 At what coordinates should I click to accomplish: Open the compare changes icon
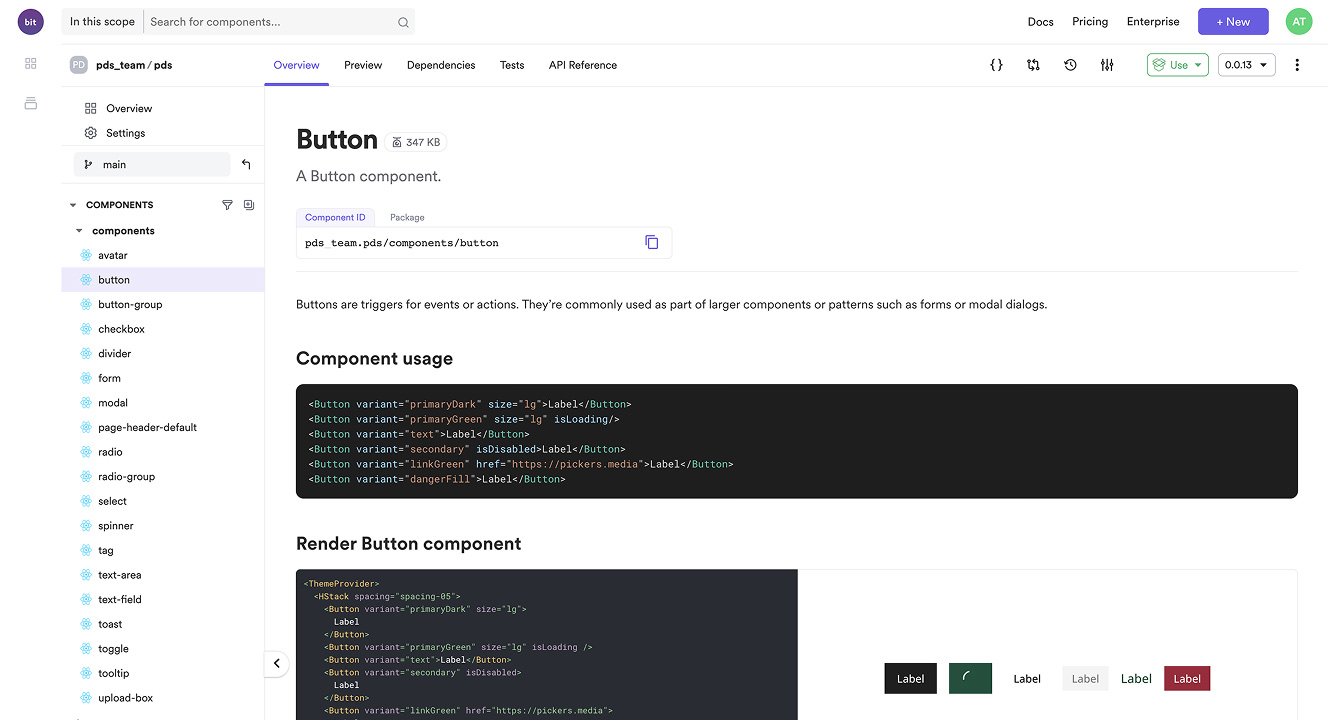[1033, 65]
